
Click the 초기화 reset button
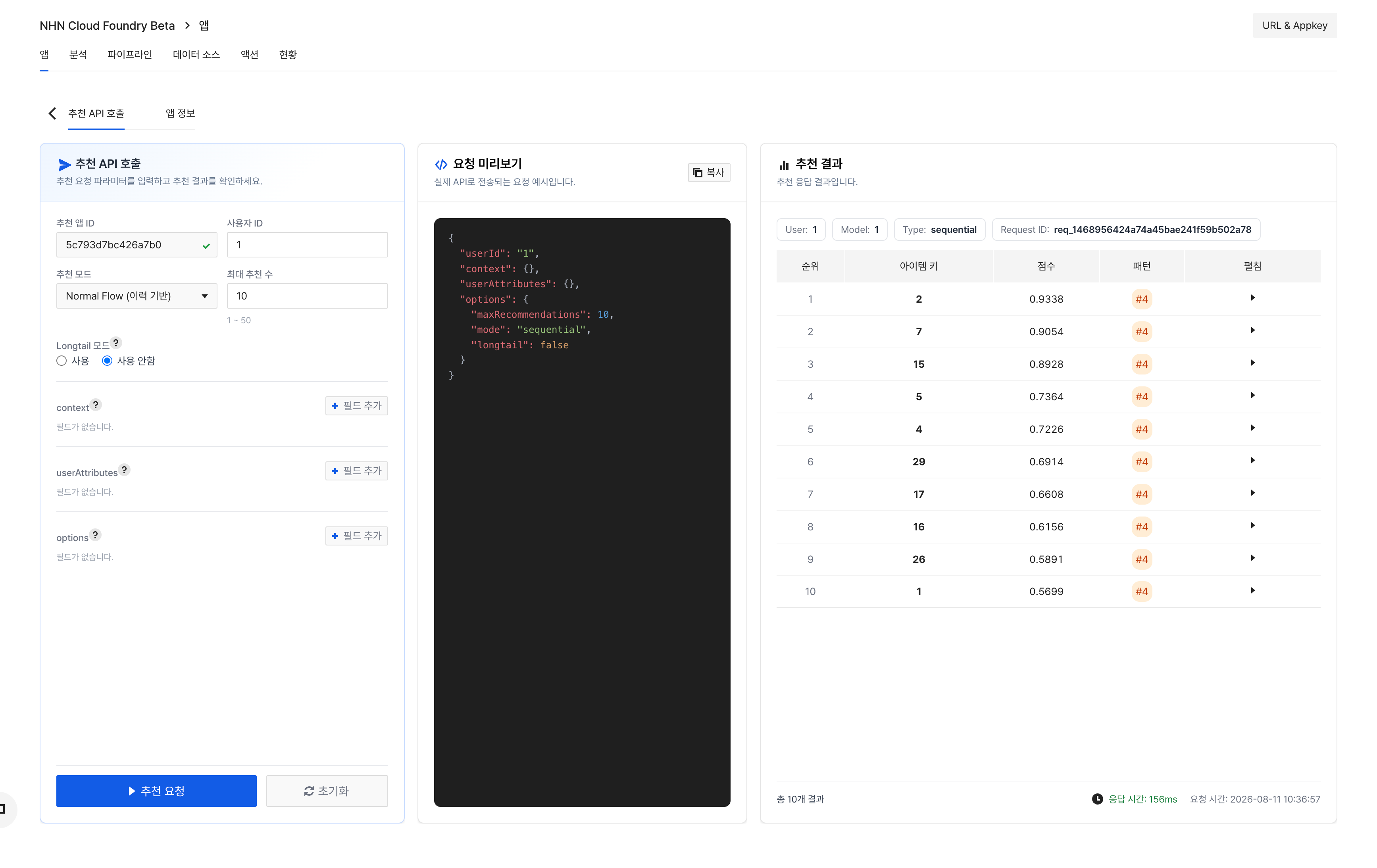(327, 791)
